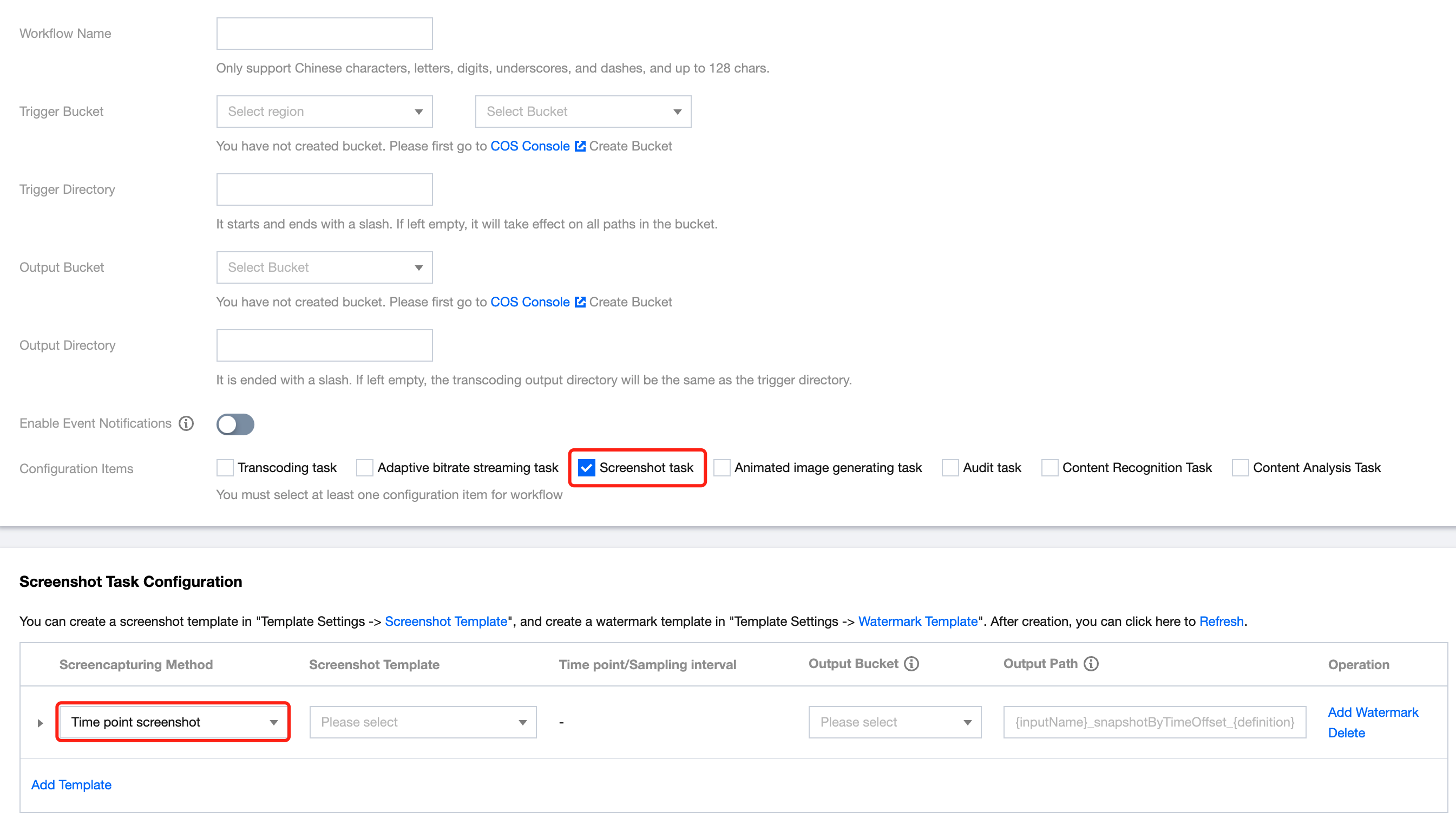The width and height of the screenshot is (1456, 824).
Task: Click external link icon in Output Bucket hint
Action: 580,302
